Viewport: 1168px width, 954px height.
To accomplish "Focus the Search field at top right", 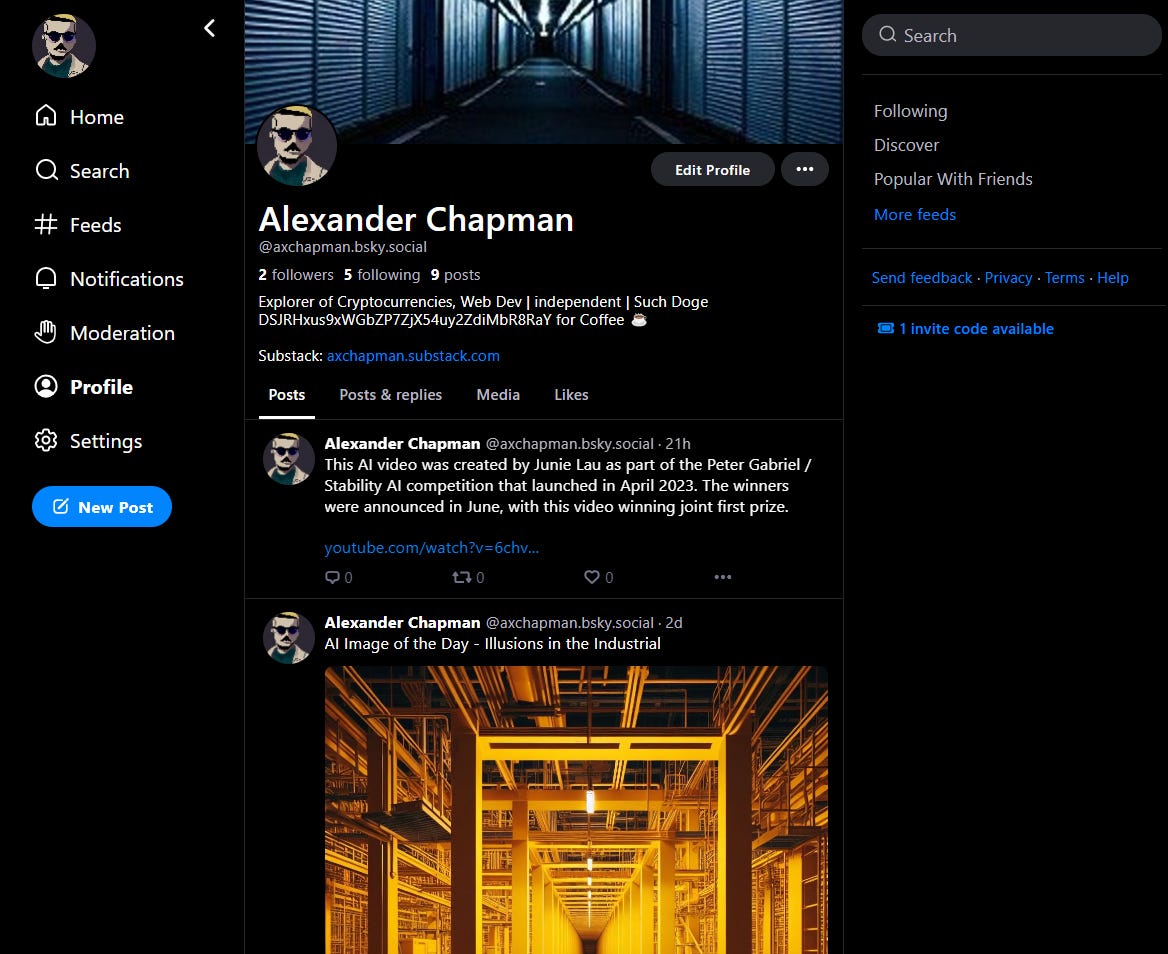I will pos(1011,35).
